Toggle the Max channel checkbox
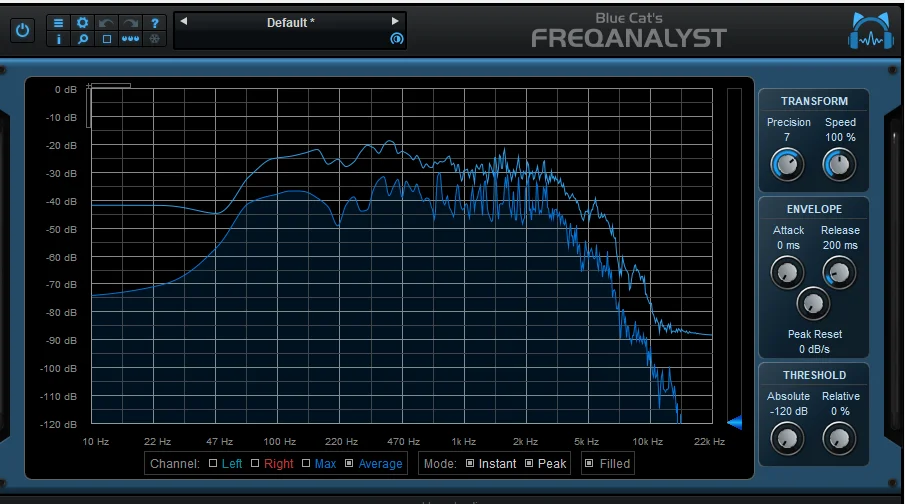 point(305,464)
